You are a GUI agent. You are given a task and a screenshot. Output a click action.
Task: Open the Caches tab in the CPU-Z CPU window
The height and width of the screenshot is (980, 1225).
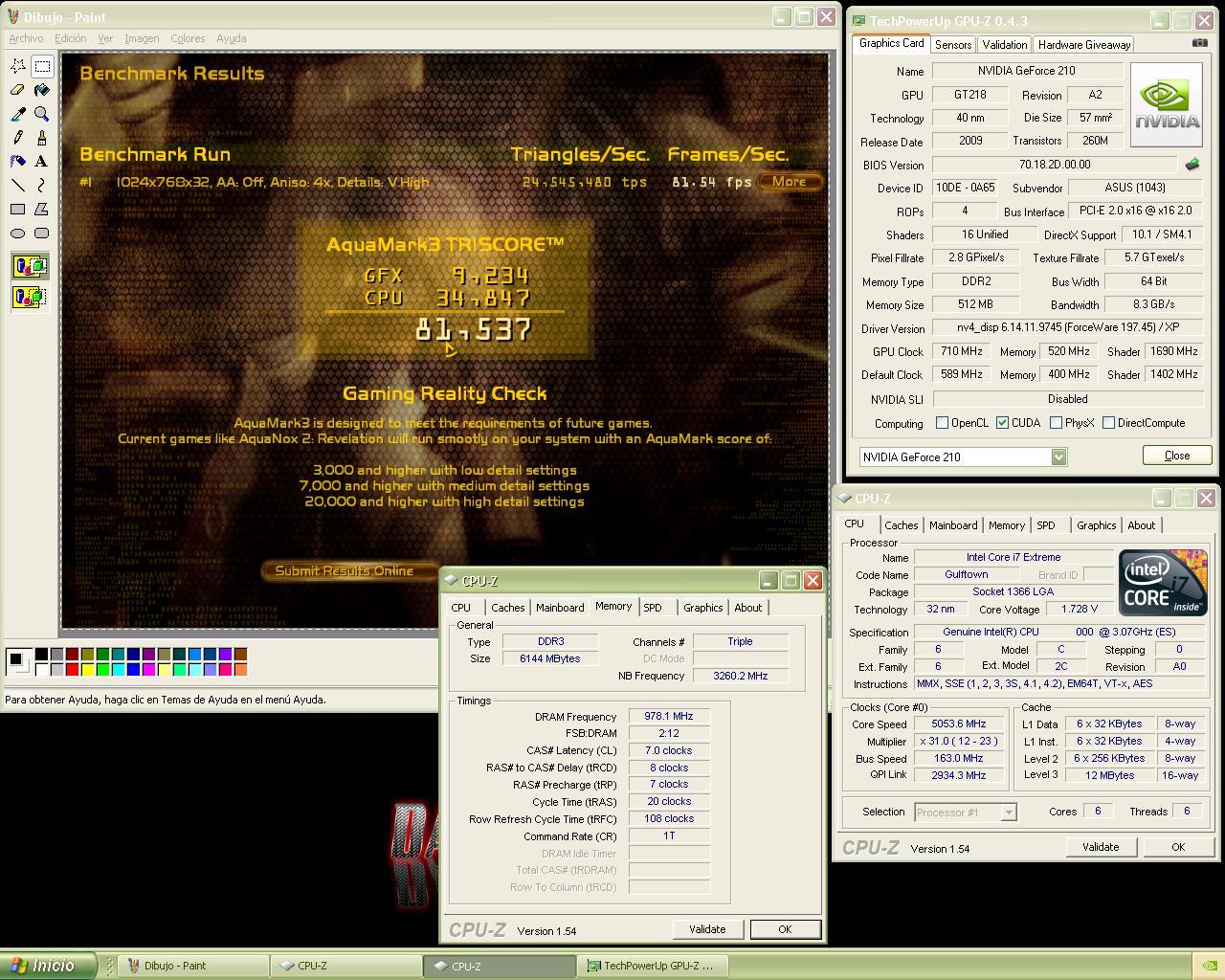pyautogui.click(x=901, y=525)
